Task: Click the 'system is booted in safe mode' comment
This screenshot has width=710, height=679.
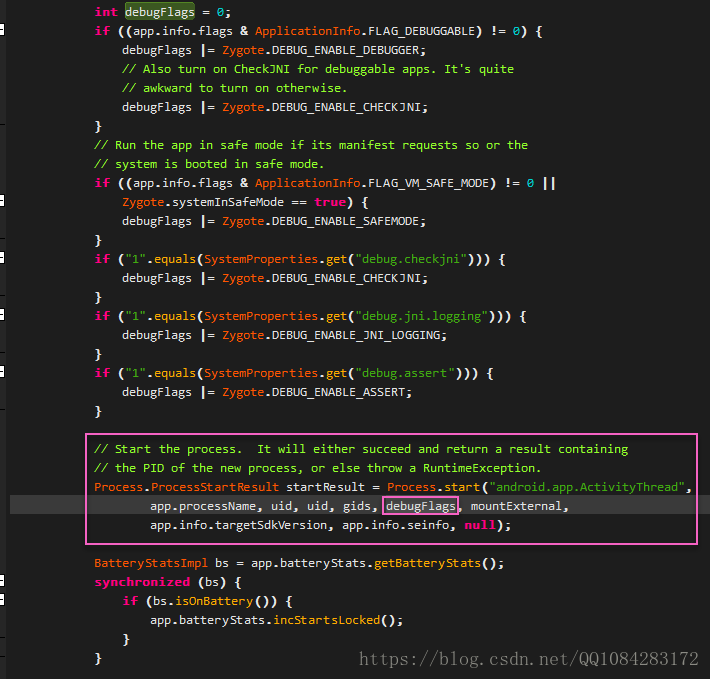Action: tap(209, 164)
